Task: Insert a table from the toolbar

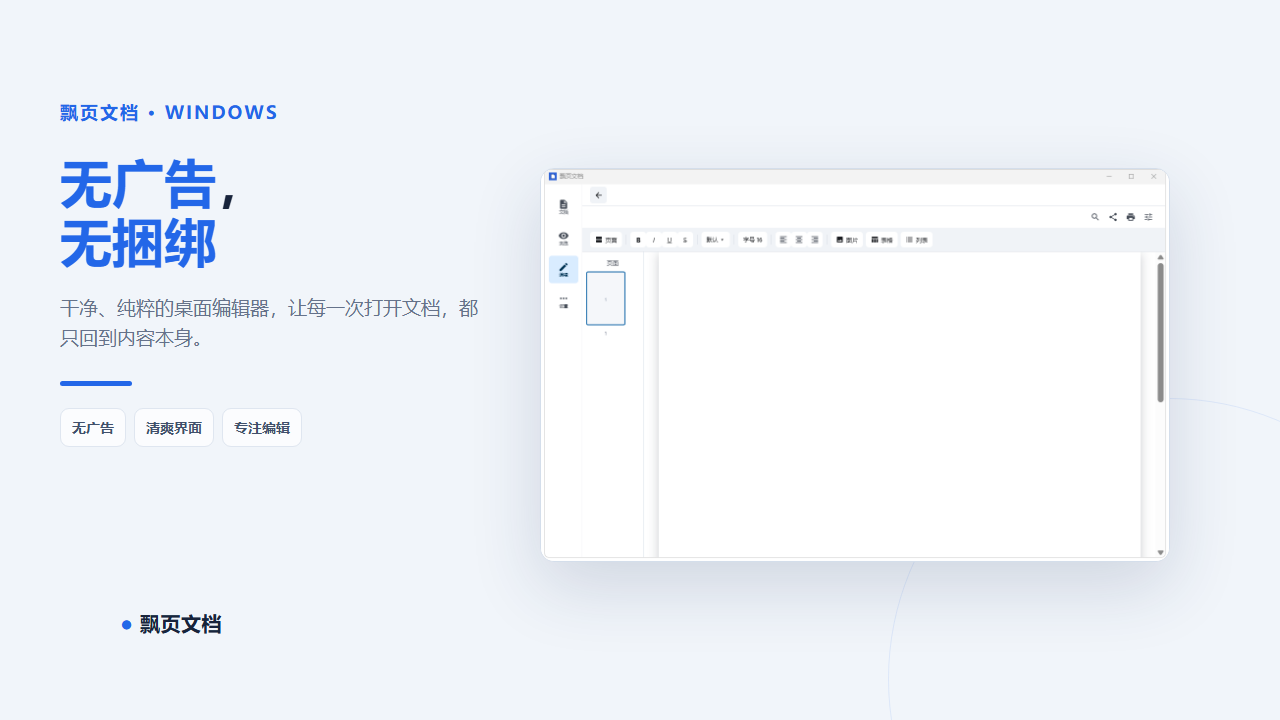Action: (882, 240)
